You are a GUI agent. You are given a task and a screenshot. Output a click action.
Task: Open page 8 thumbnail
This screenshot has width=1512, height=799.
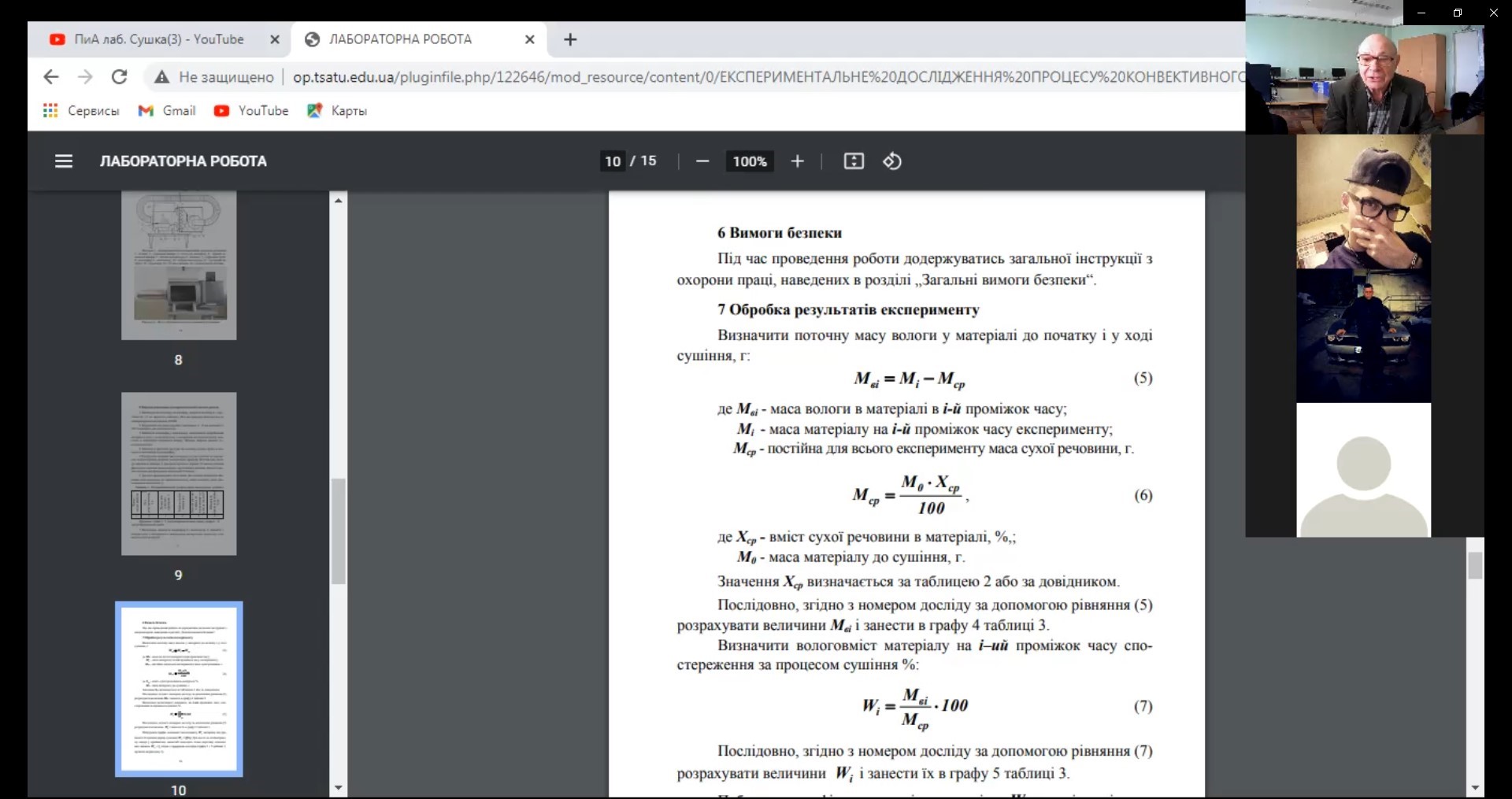(179, 266)
